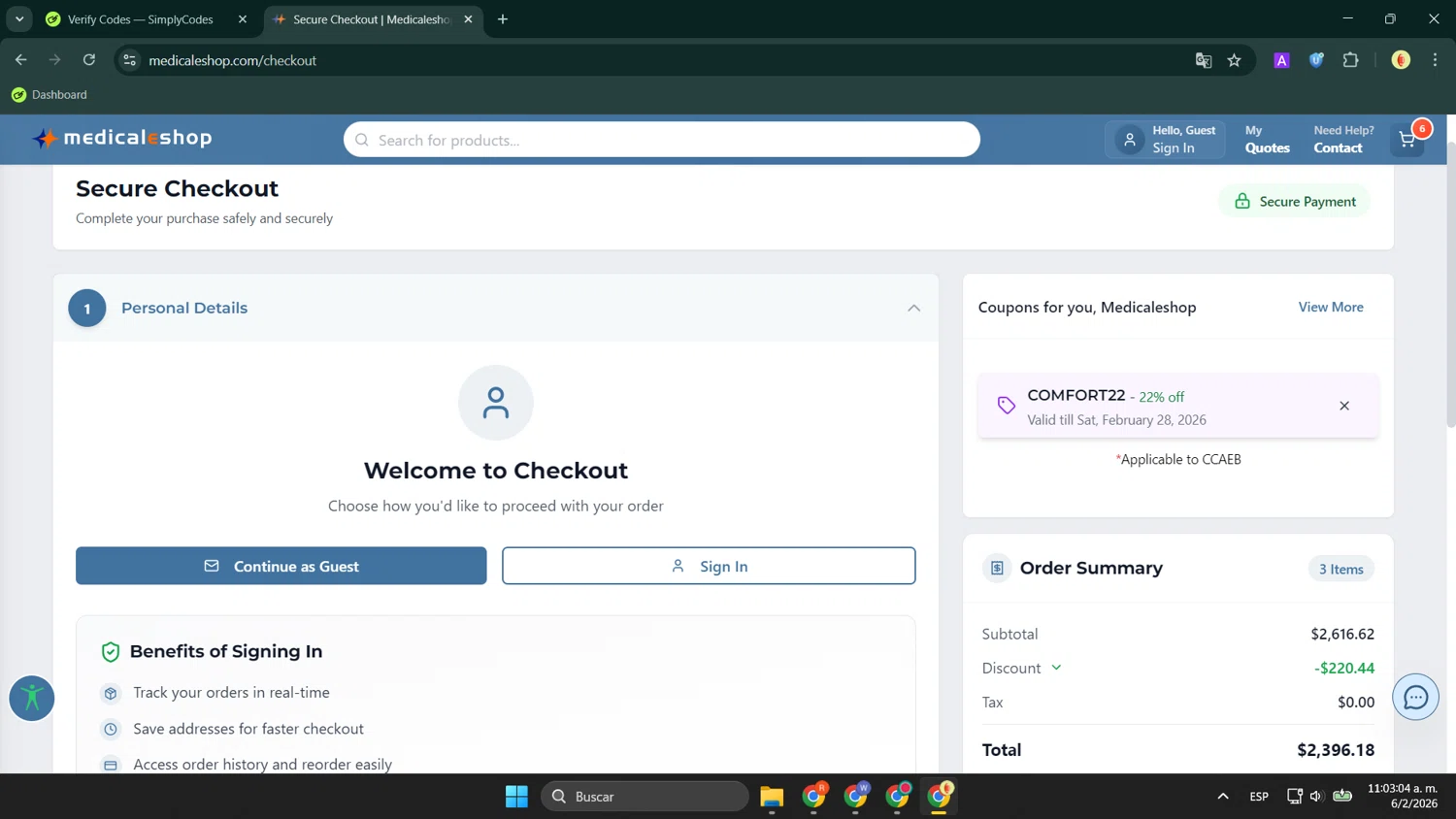Switch to Verify Codes SimplyCodes tab
The width and height of the screenshot is (1456, 819).
pos(139,19)
